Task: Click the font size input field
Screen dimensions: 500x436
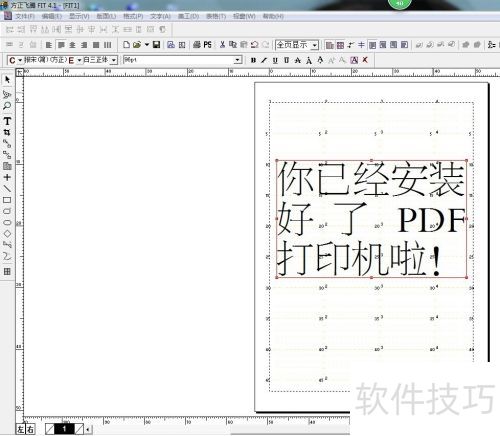Action: coord(179,60)
